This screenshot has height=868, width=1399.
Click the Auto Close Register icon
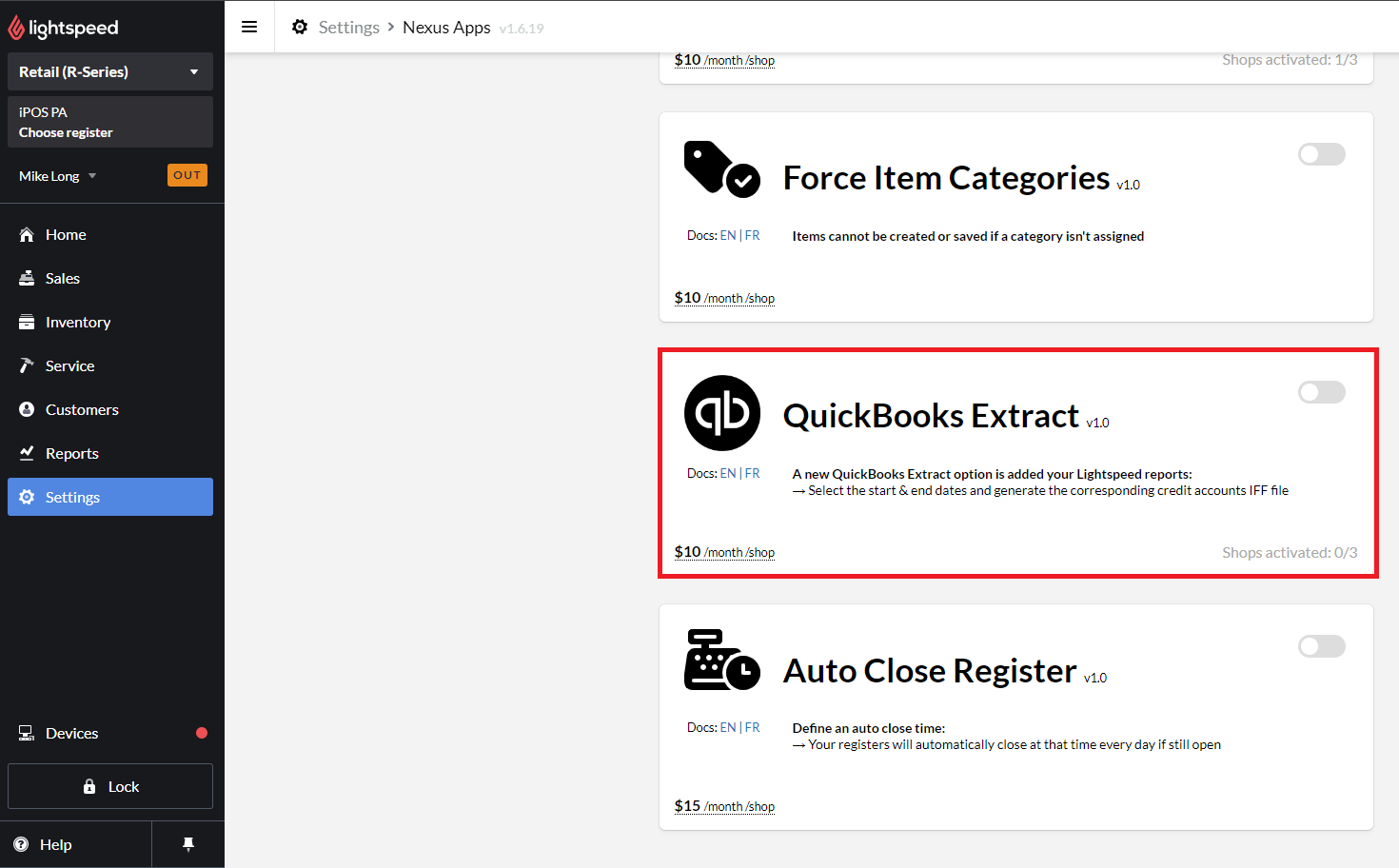tap(722, 660)
